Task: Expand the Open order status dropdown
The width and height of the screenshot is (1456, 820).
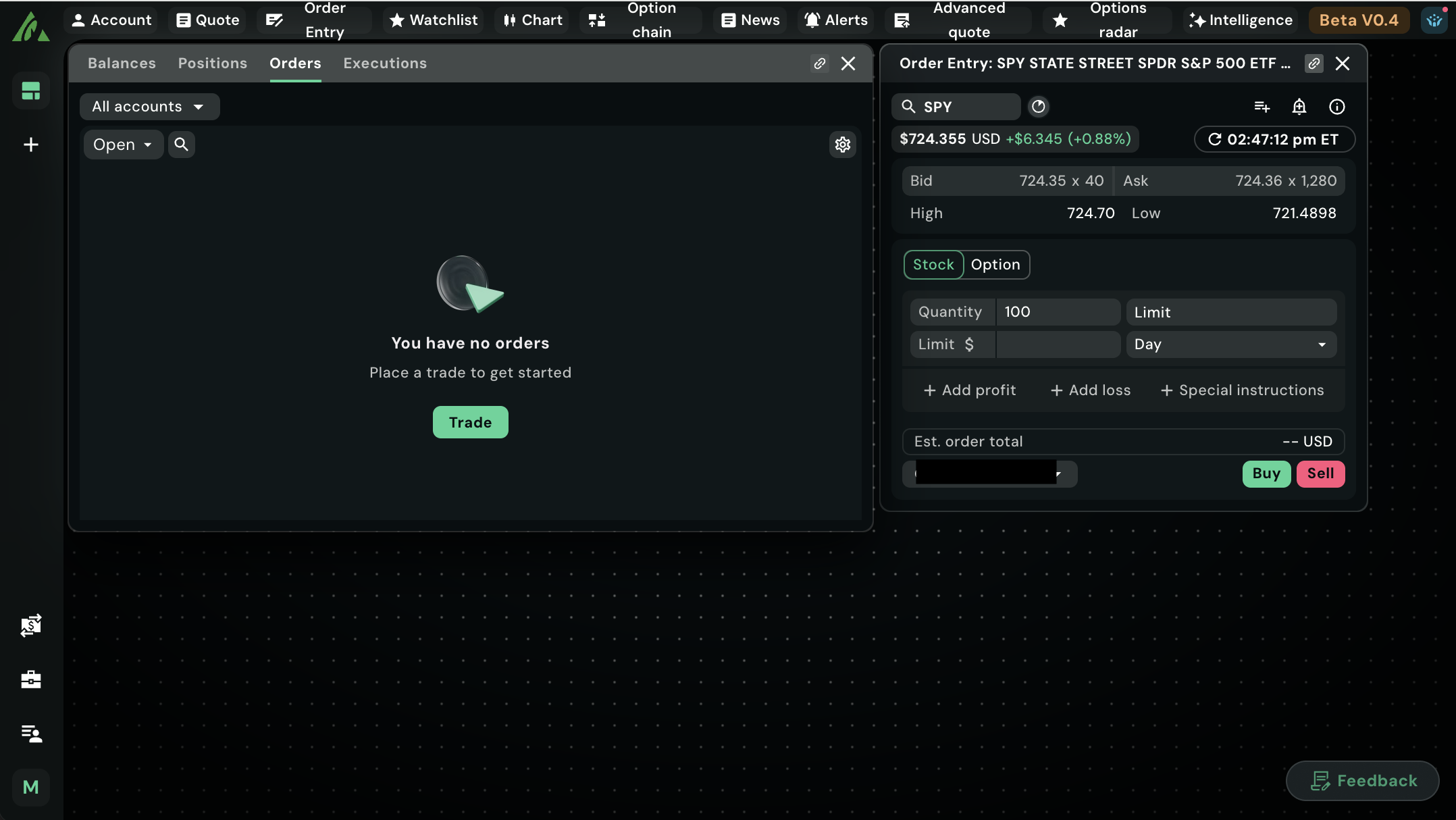Action: pyautogui.click(x=123, y=145)
